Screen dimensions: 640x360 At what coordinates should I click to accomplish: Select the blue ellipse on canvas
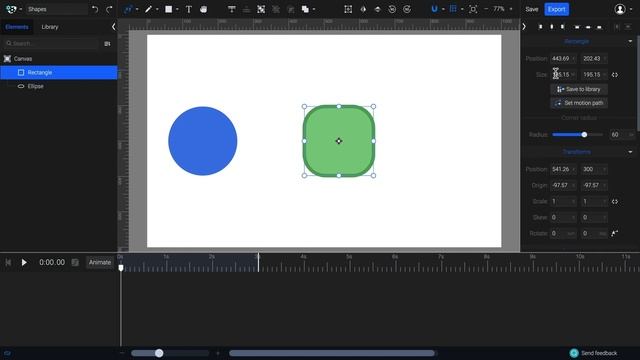pyautogui.click(x=202, y=141)
